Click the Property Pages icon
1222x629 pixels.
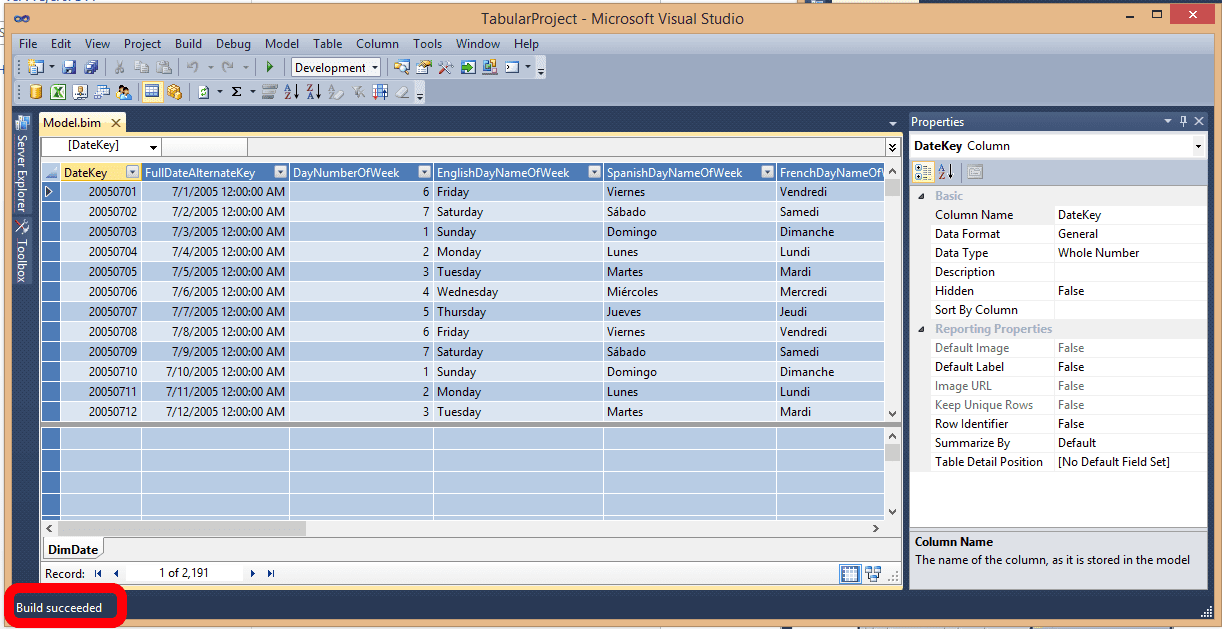[975, 172]
